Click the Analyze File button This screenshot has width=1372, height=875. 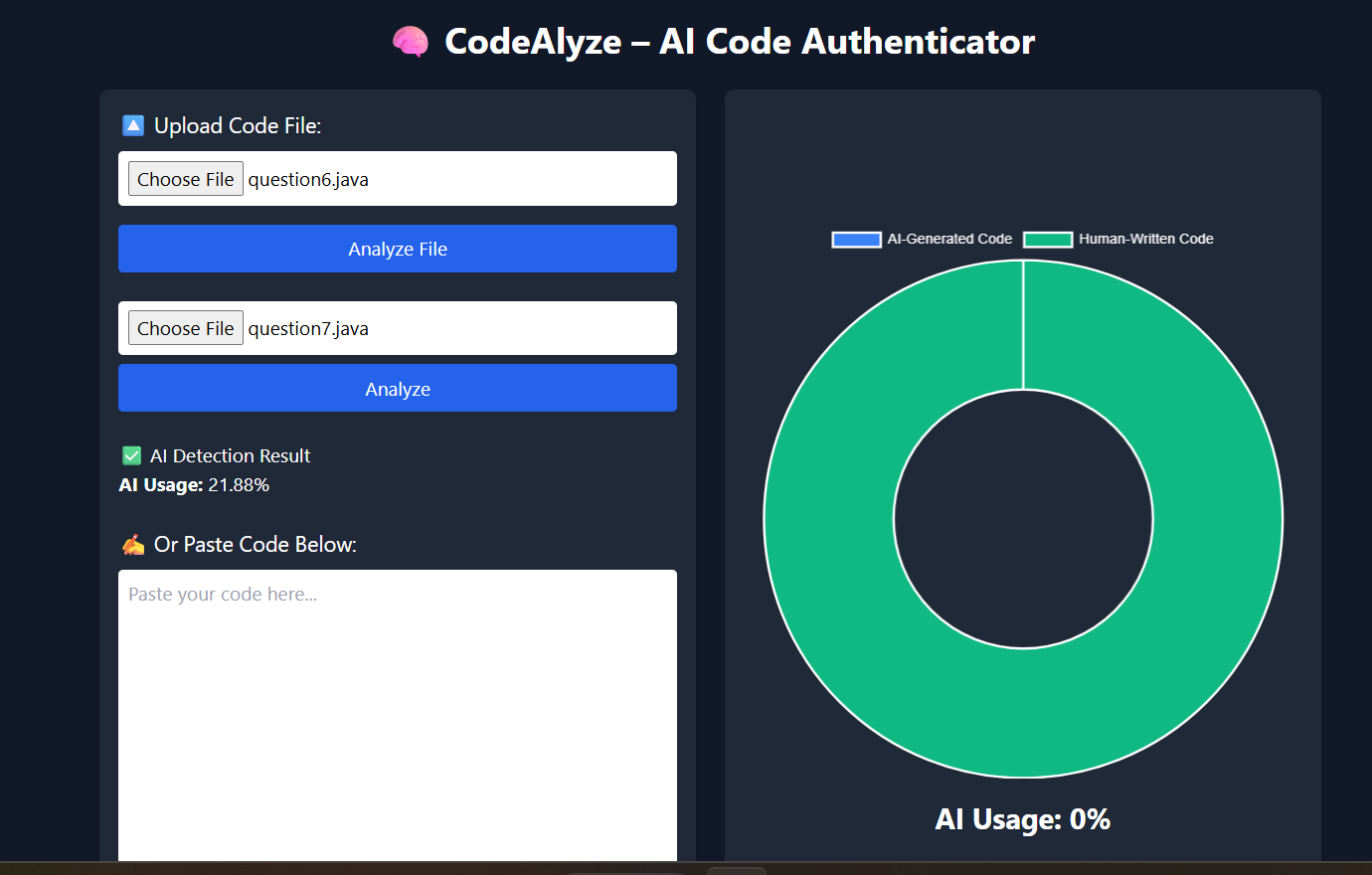coord(398,249)
